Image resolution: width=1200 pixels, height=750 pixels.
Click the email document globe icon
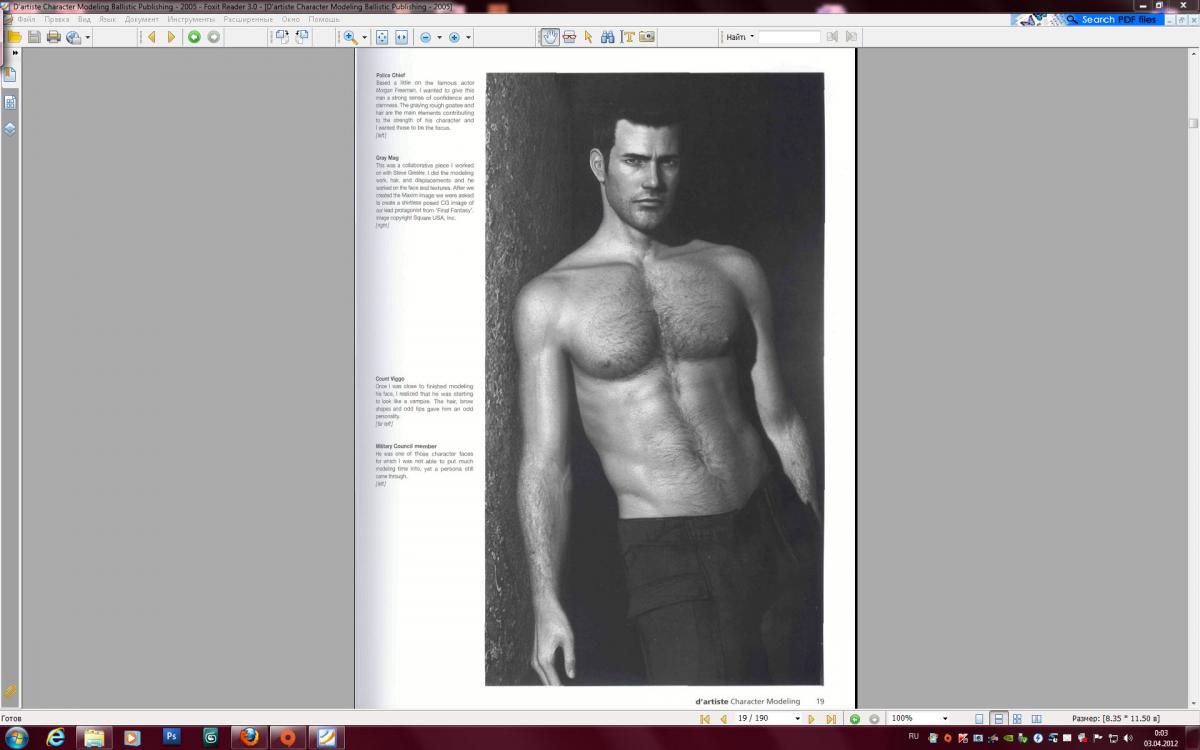coord(74,37)
